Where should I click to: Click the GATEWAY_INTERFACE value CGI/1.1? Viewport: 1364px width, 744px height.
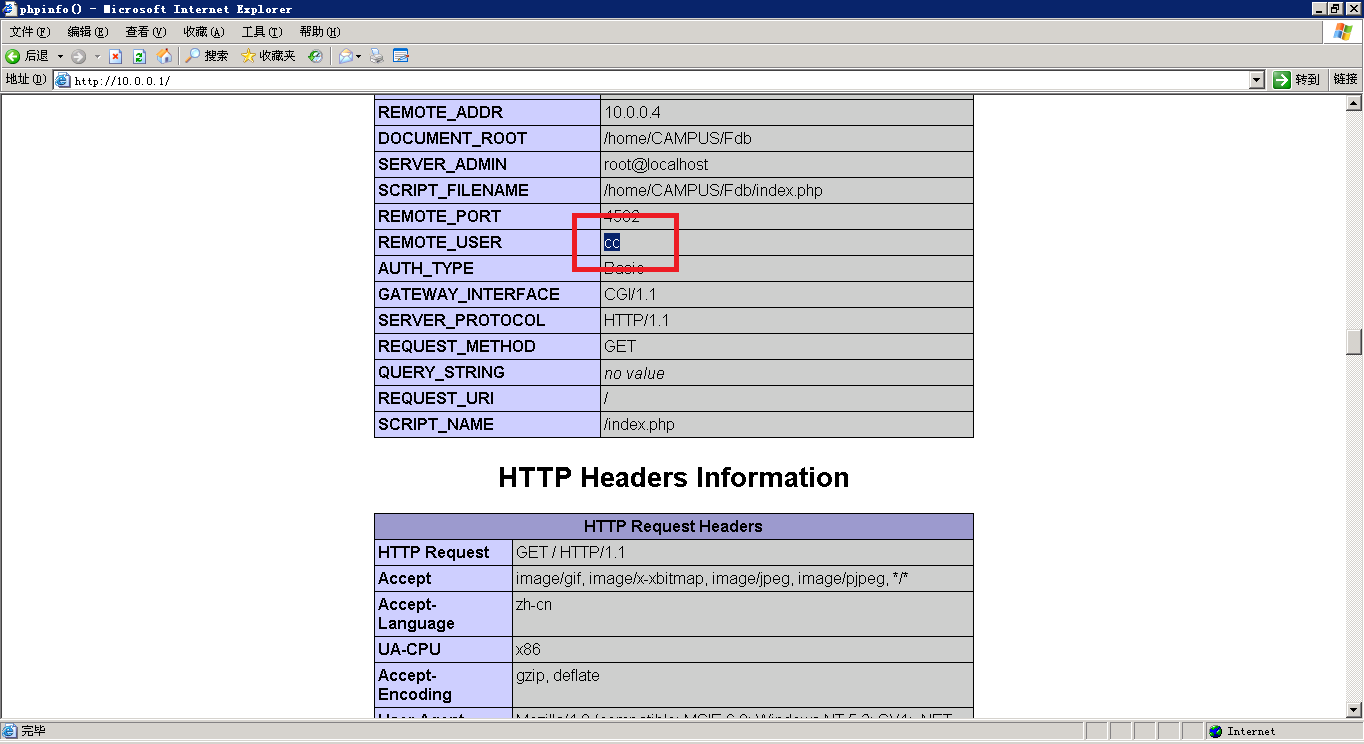pos(630,294)
